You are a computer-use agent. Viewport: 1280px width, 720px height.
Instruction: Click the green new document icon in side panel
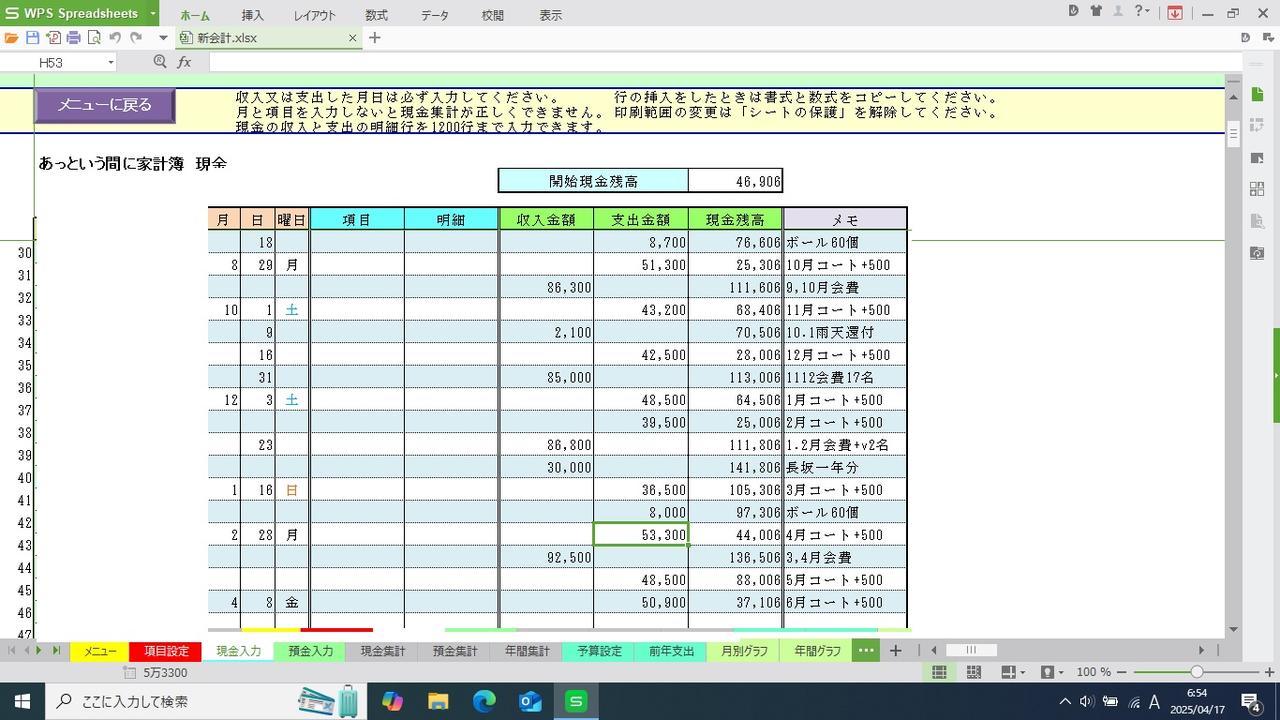pos(1257,94)
